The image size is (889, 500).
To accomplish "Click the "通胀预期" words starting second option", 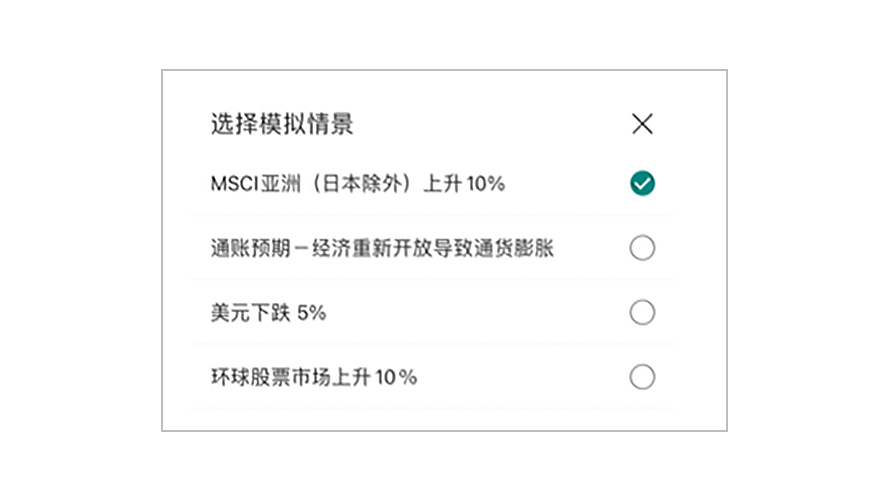I will (x=250, y=248).
